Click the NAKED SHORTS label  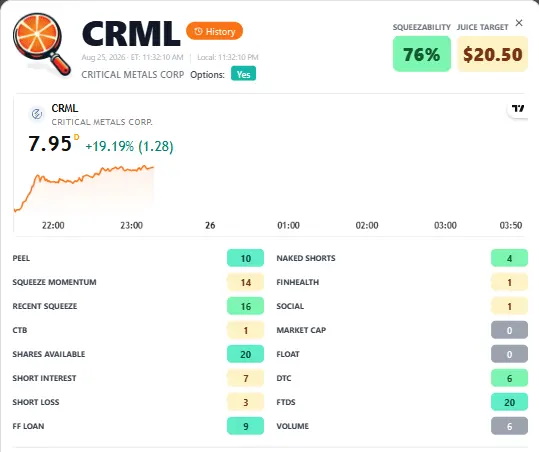(x=306, y=258)
